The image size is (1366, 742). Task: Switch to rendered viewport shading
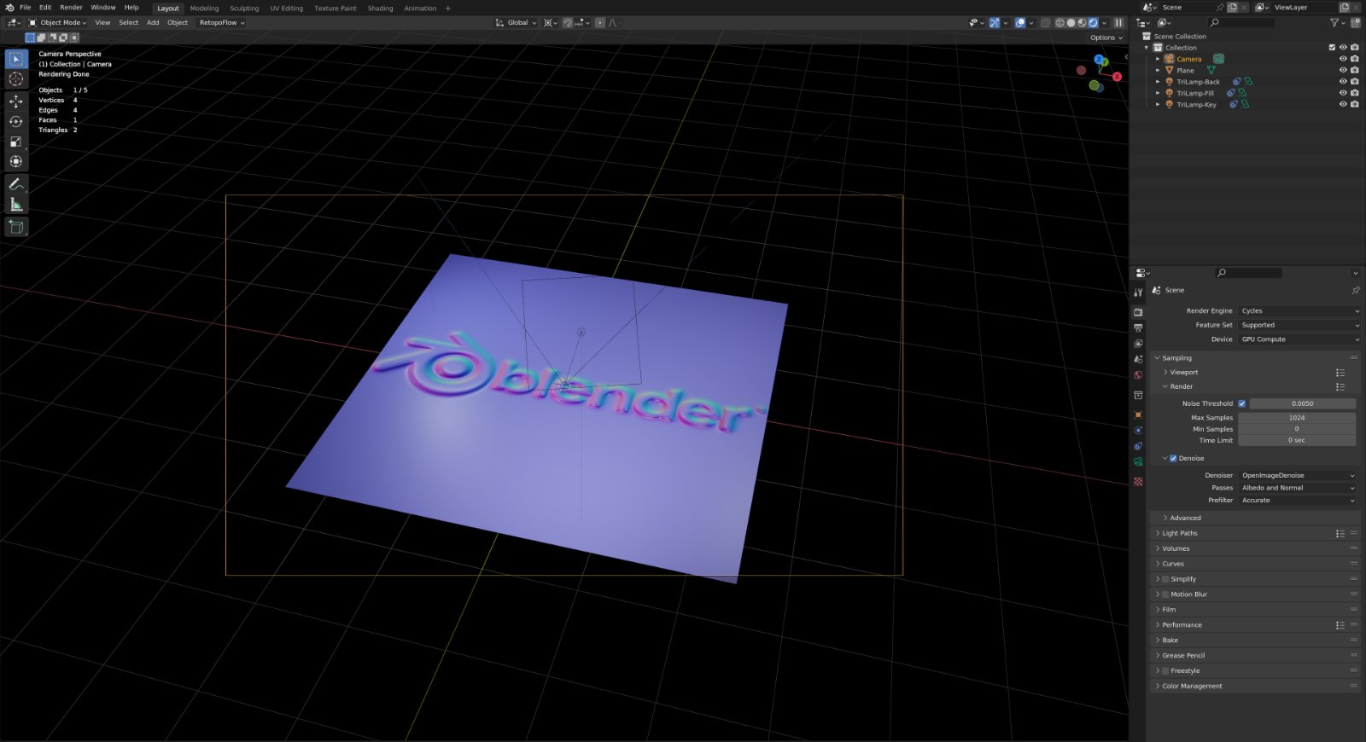coord(1092,22)
